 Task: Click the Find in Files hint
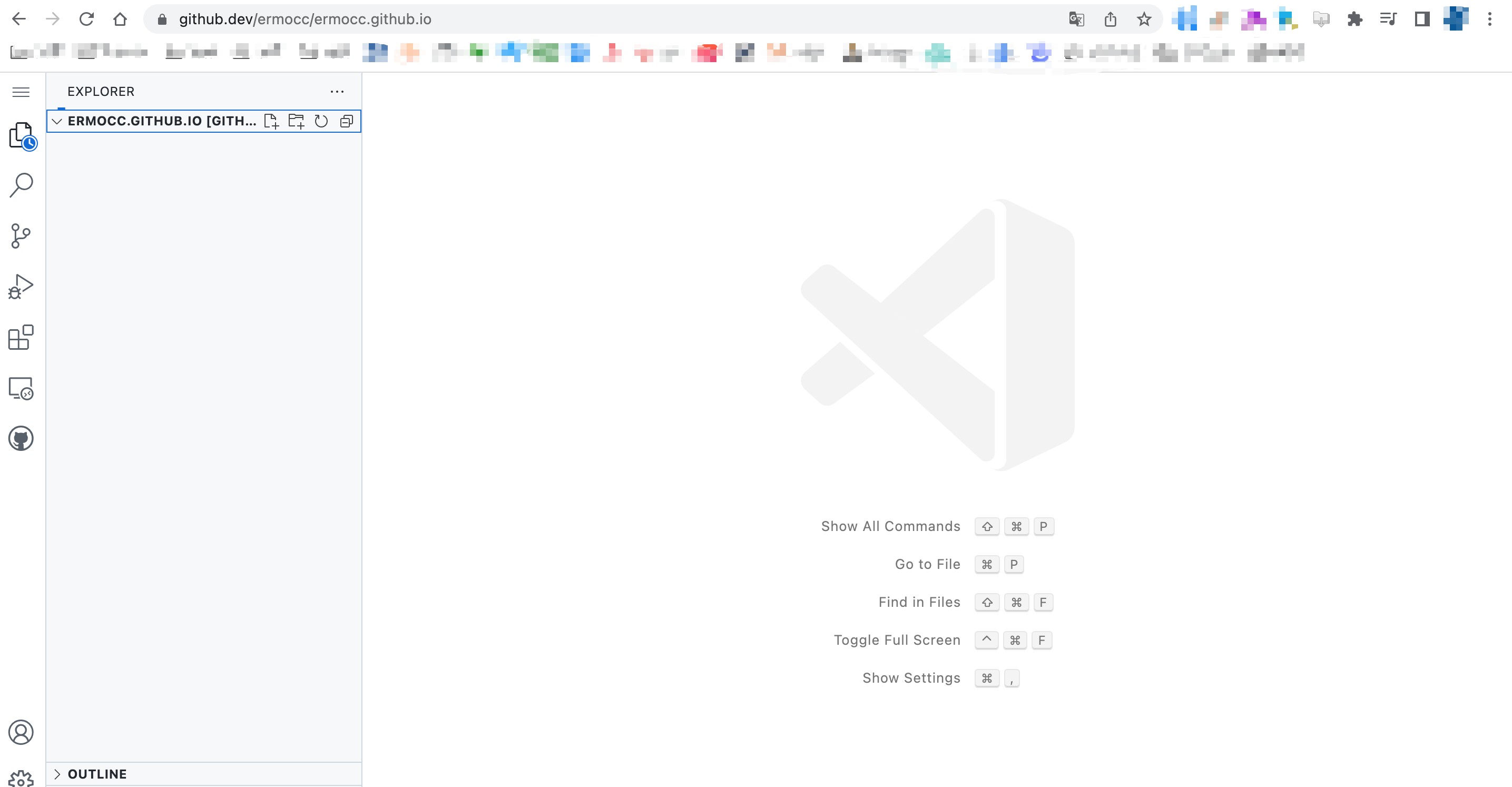[919, 602]
